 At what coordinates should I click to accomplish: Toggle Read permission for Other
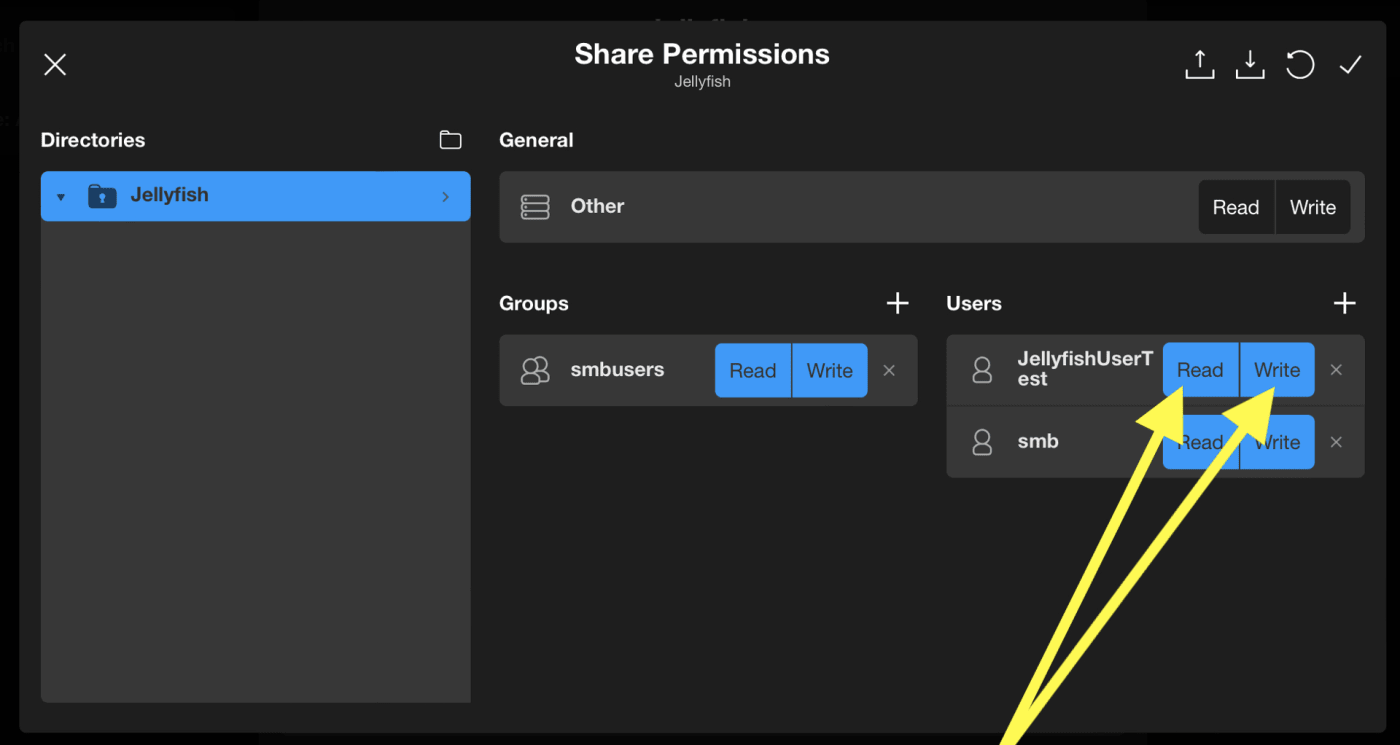coord(1236,207)
